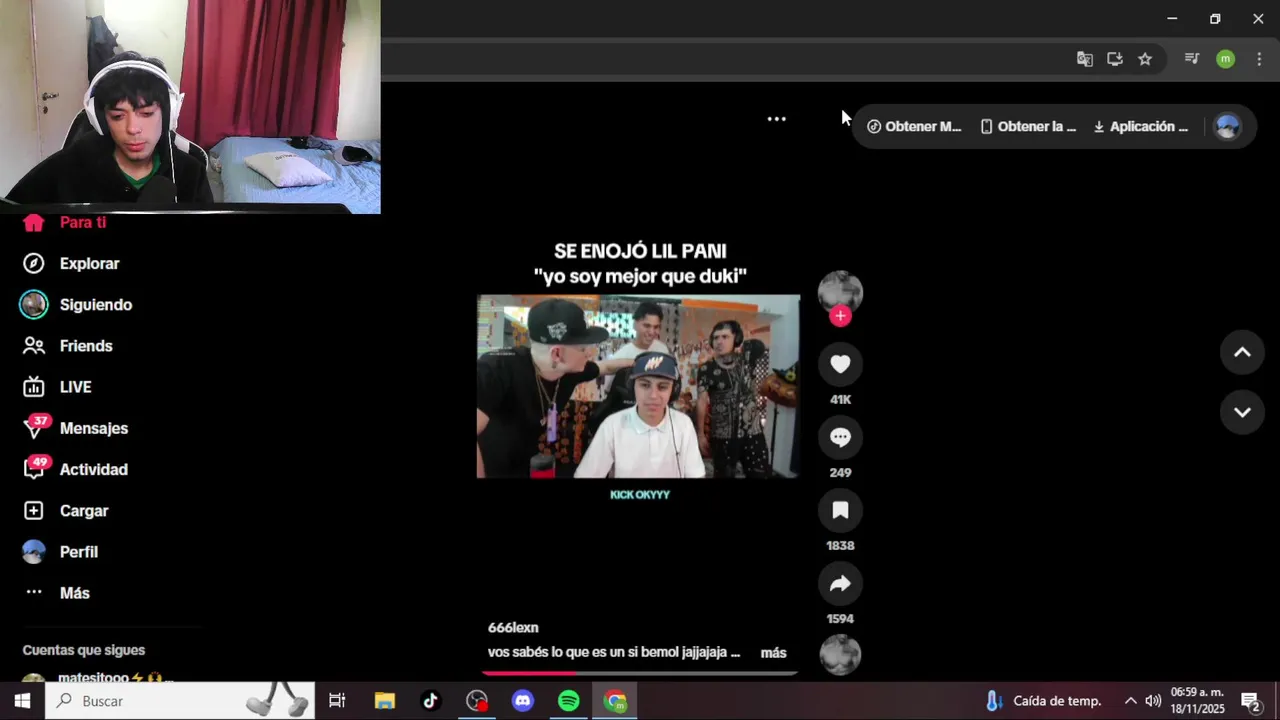Image resolution: width=1280 pixels, height=720 pixels.
Task: Click the video thumbnail to pause
Action: click(638, 386)
